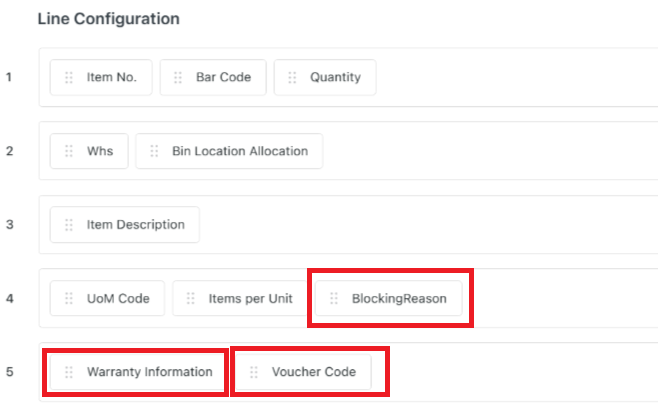Choose the Warranty Information field text
Viewport: 658px width, 418px height.
[149, 372]
